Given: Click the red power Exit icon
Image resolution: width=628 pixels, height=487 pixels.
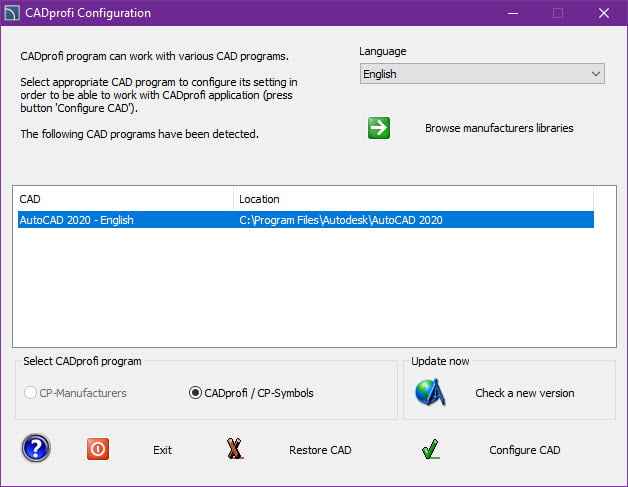Looking at the screenshot, I should click(98, 449).
